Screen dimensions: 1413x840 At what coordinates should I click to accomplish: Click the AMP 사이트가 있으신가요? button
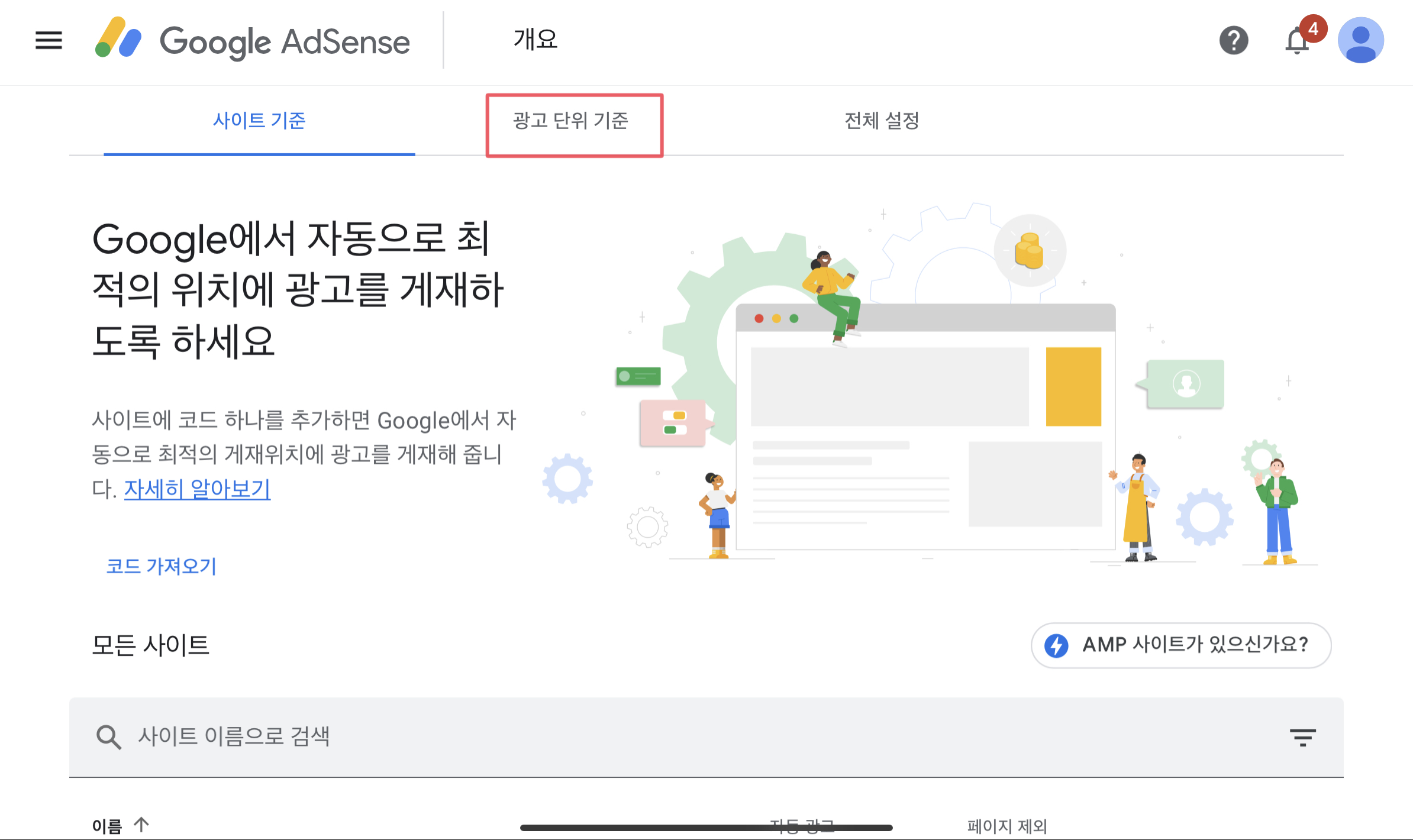(x=1181, y=645)
